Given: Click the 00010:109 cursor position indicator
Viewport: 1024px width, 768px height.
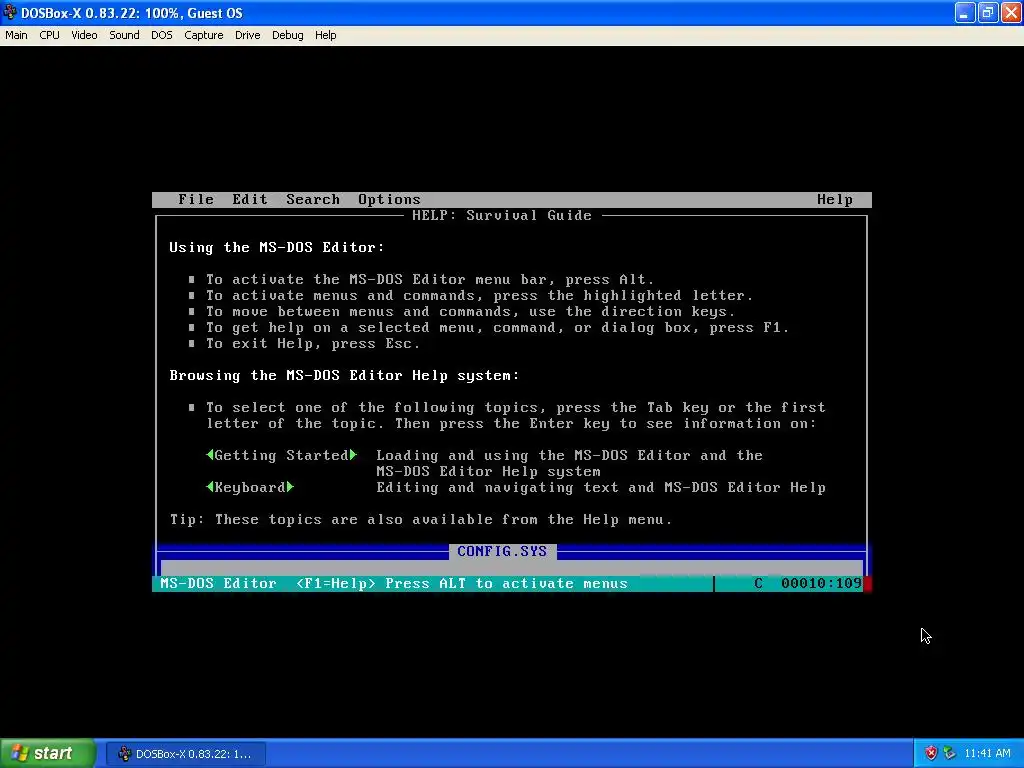Looking at the screenshot, I should pyautogui.click(x=822, y=583).
